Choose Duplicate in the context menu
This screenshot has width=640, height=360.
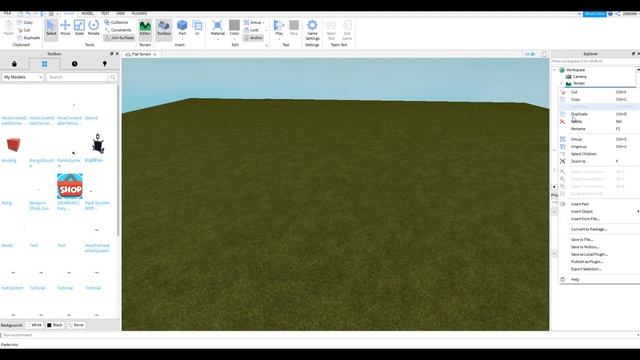coord(599,114)
